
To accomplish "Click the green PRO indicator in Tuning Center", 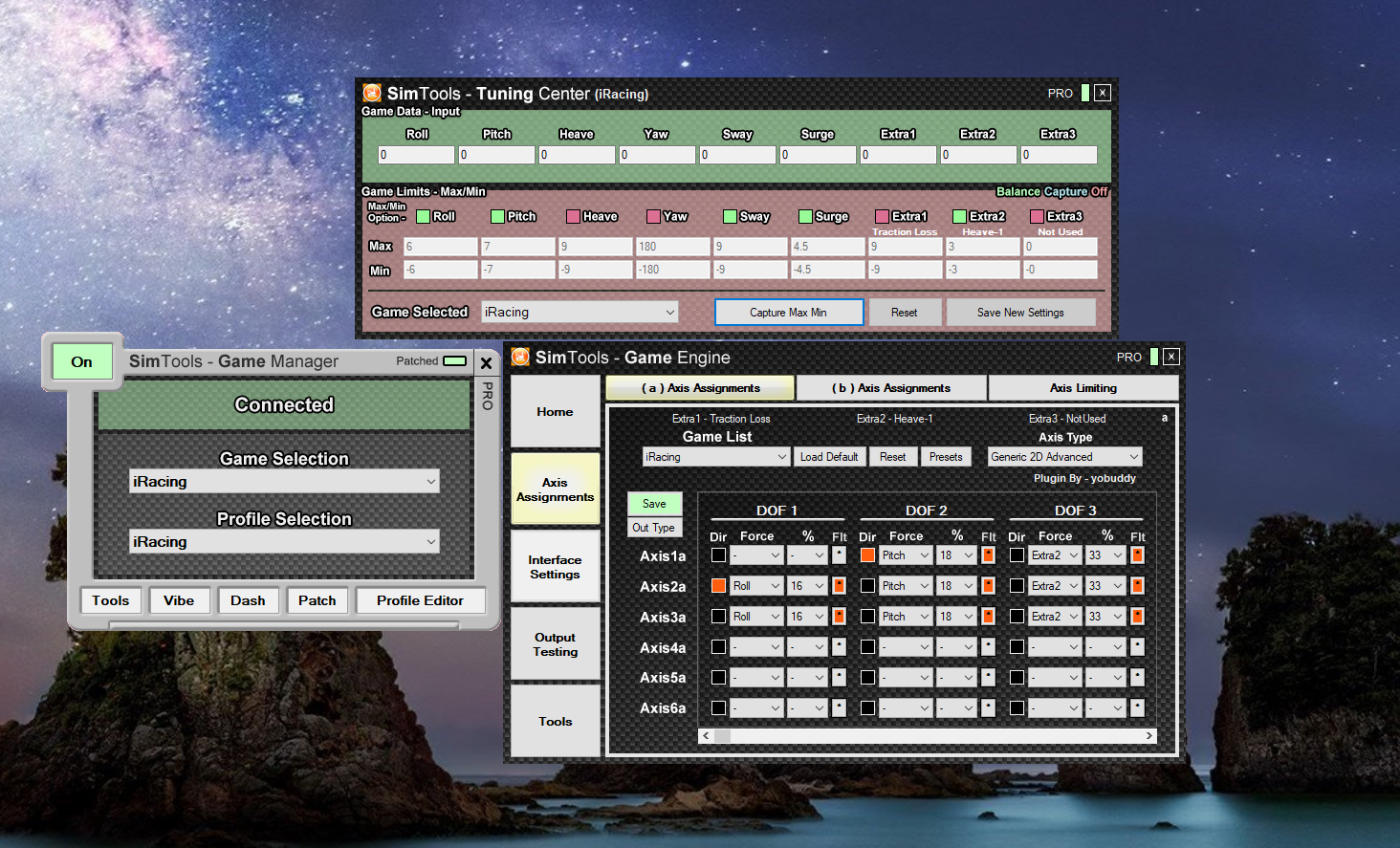I will (1085, 93).
